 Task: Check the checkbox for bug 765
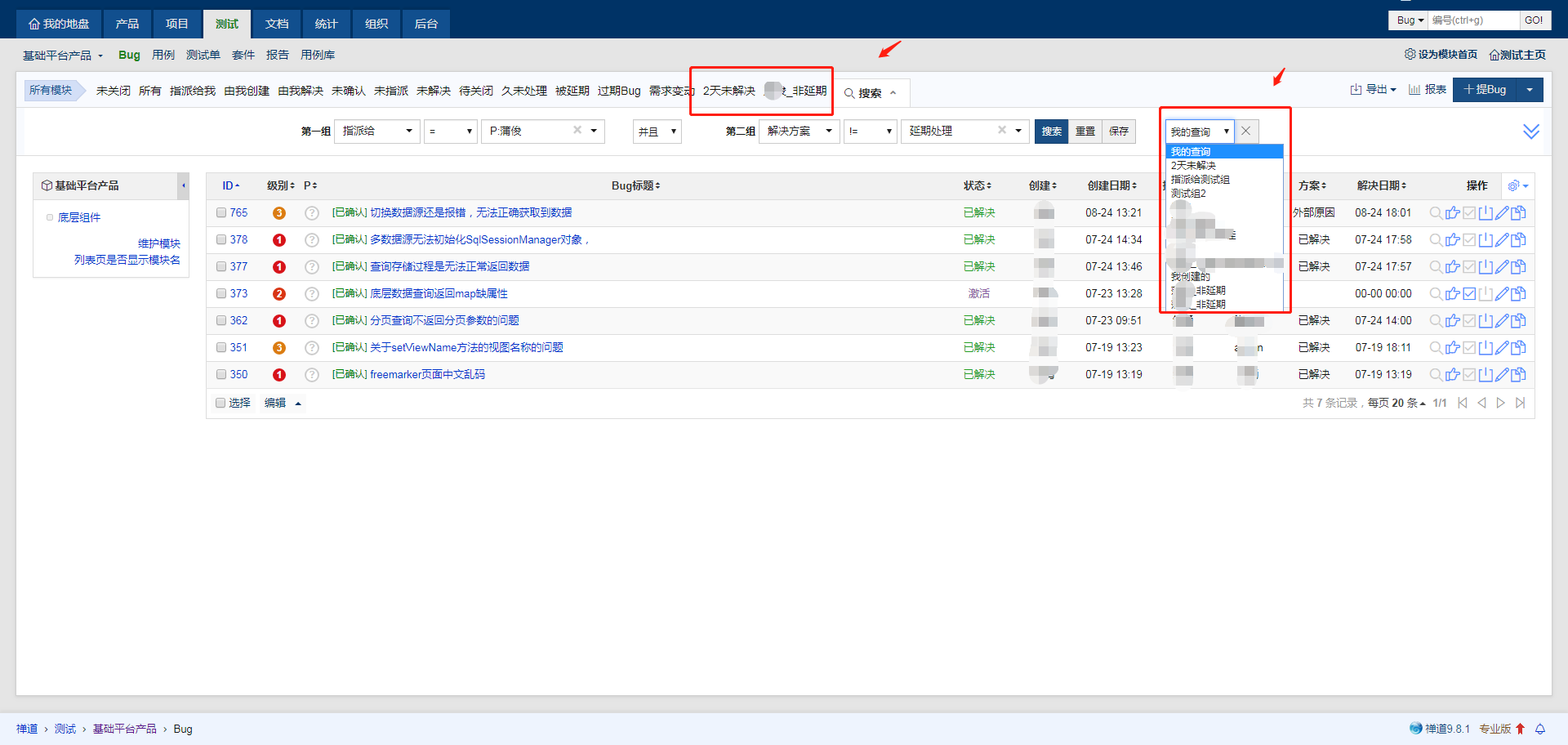pyautogui.click(x=221, y=212)
